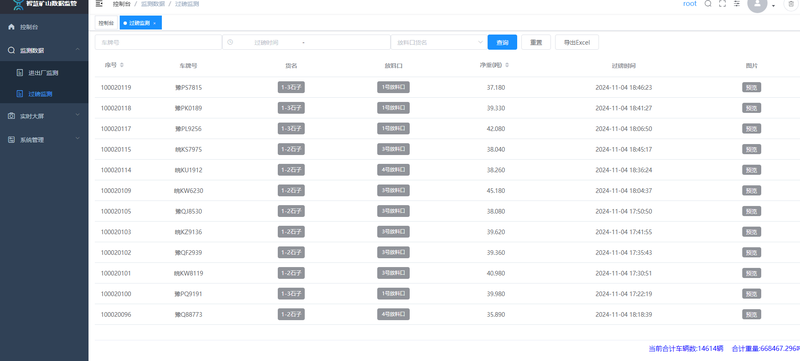Preview image for row 100020117
This screenshot has height=361, width=800.
click(x=751, y=129)
